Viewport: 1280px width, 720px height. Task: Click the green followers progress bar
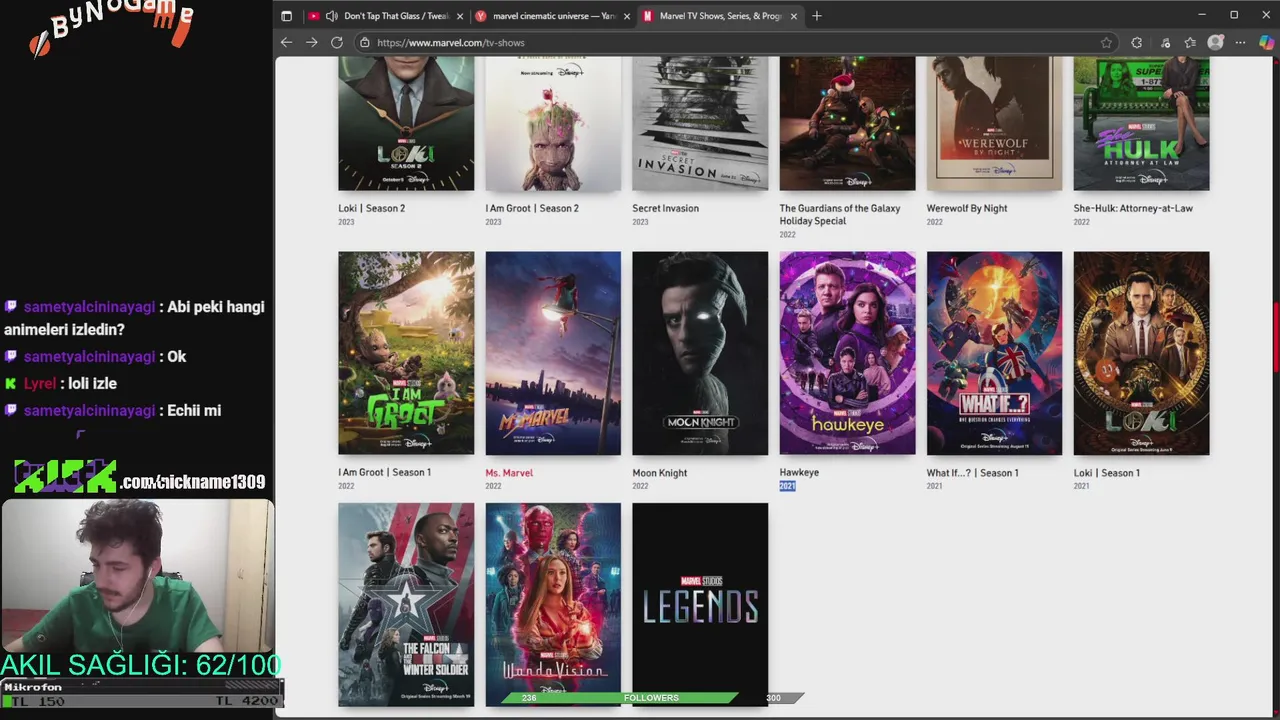coord(620,697)
